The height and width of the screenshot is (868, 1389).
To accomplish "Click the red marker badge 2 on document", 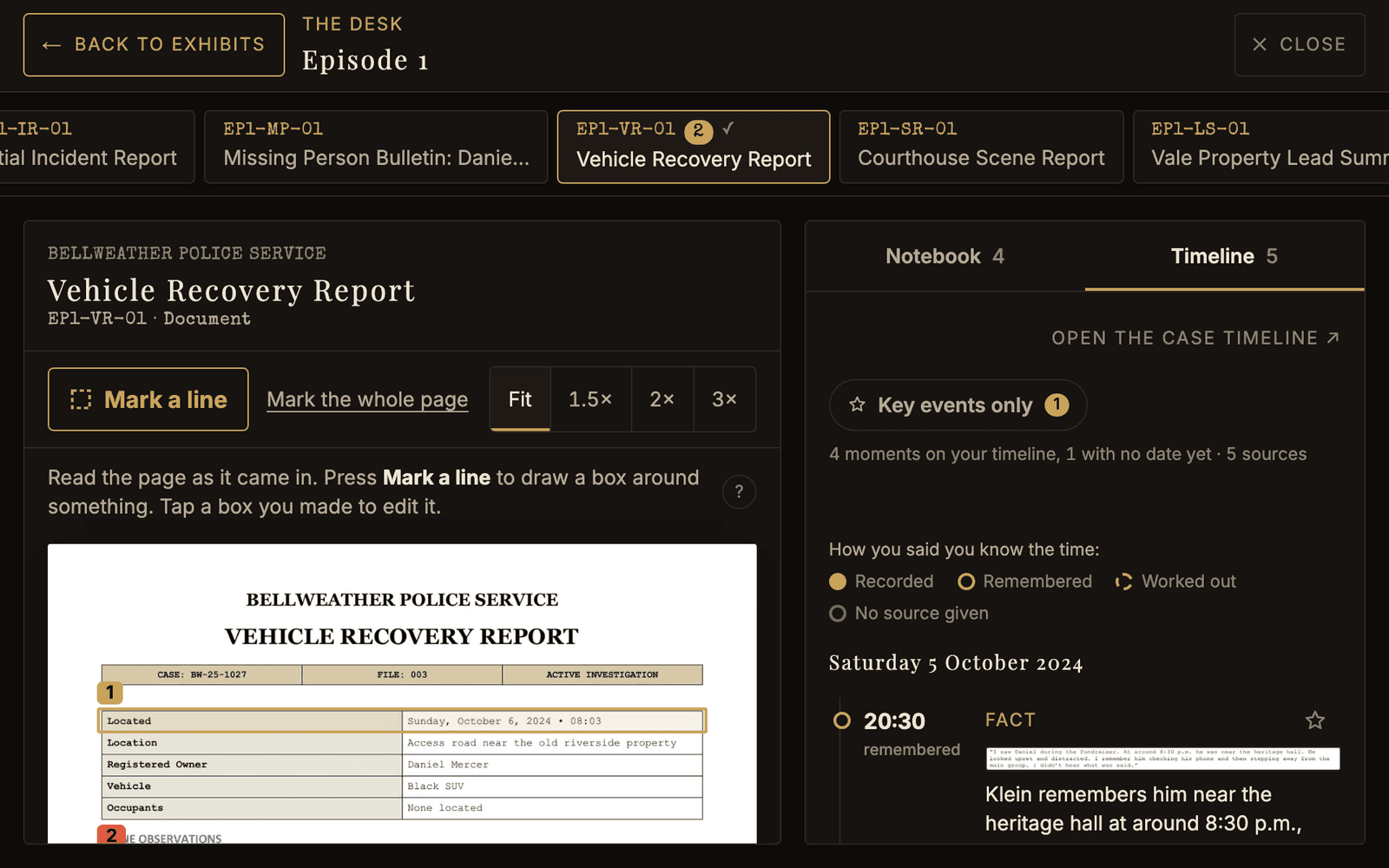I will click(x=110, y=835).
